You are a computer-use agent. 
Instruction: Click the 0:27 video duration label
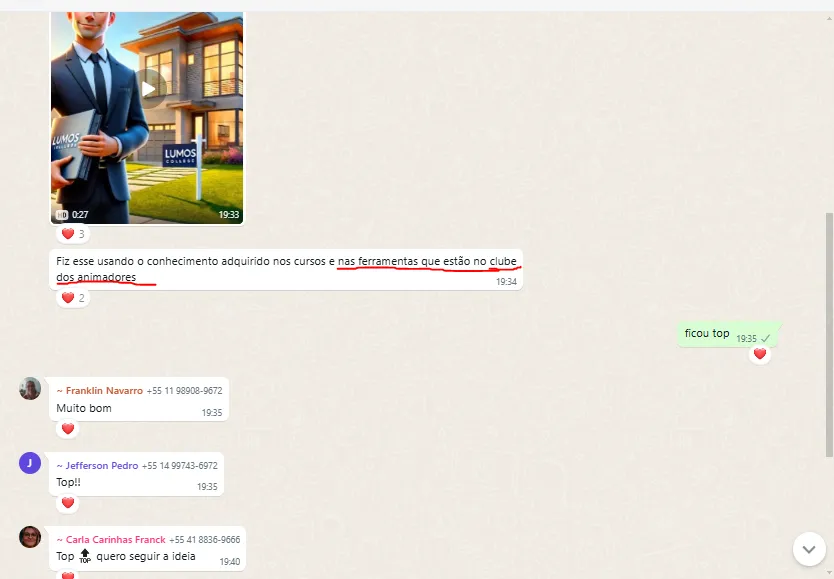tap(80, 215)
